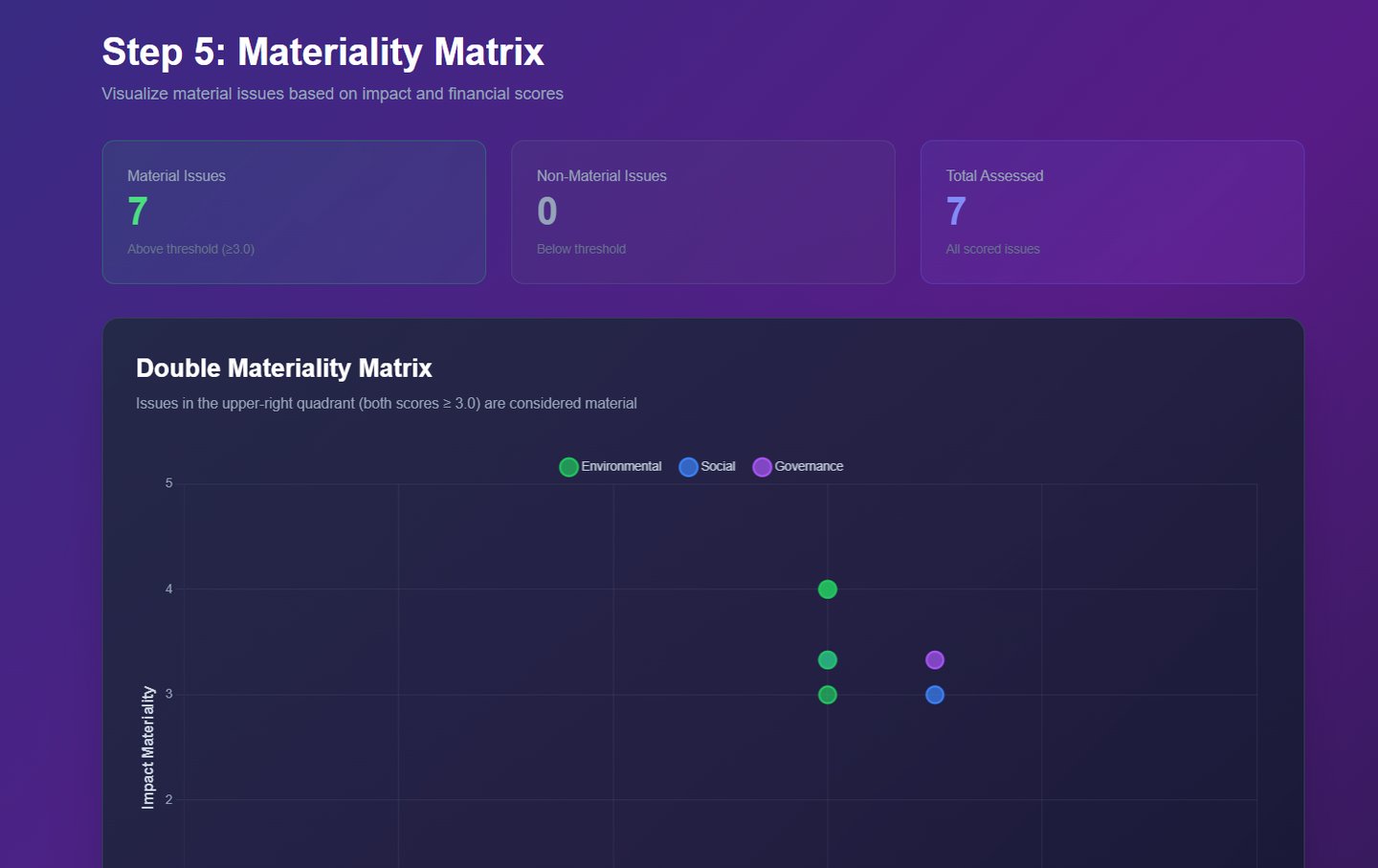Viewport: 1378px width, 868px height.
Task: Click the blue Social data point
Action: 935,695
